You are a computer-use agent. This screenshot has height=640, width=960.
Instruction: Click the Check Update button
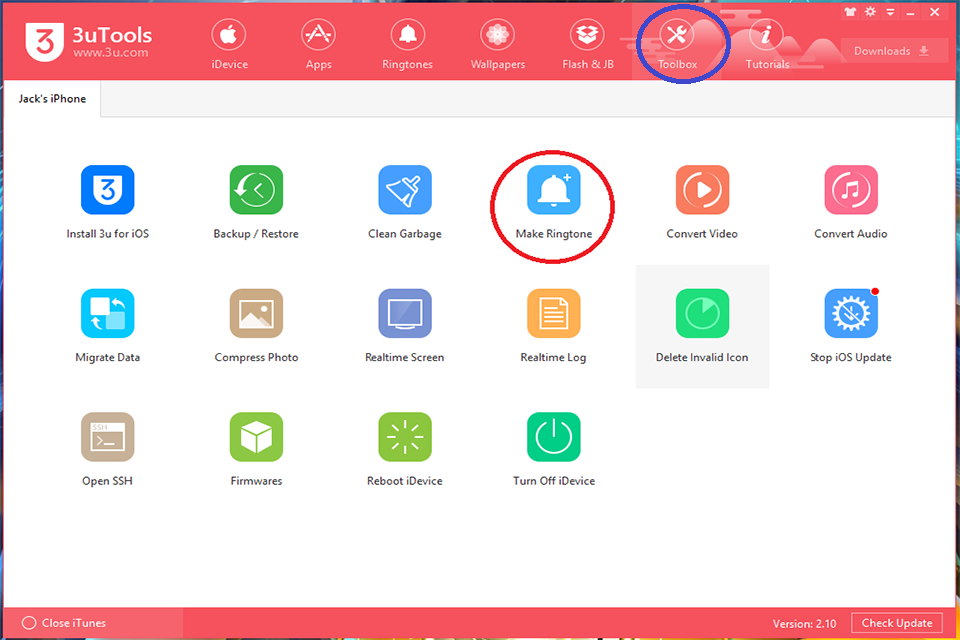pyautogui.click(x=897, y=622)
